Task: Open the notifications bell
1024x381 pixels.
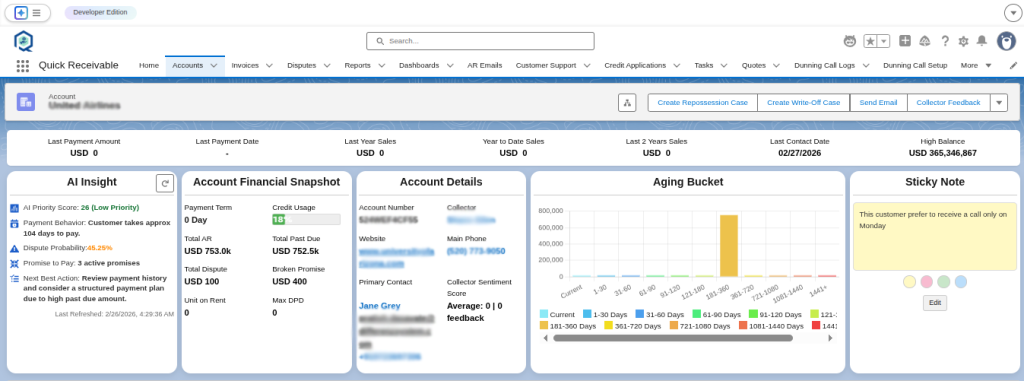Action: [982, 41]
